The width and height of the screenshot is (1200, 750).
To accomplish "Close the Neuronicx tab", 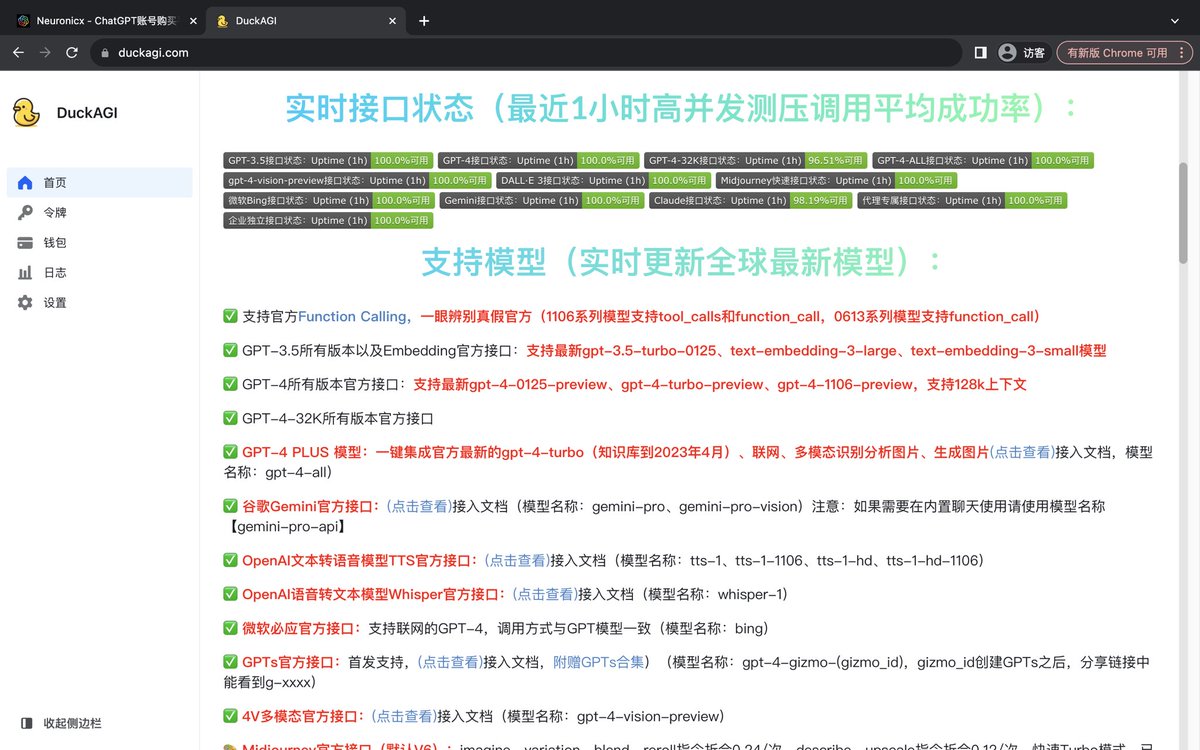I will pos(191,21).
